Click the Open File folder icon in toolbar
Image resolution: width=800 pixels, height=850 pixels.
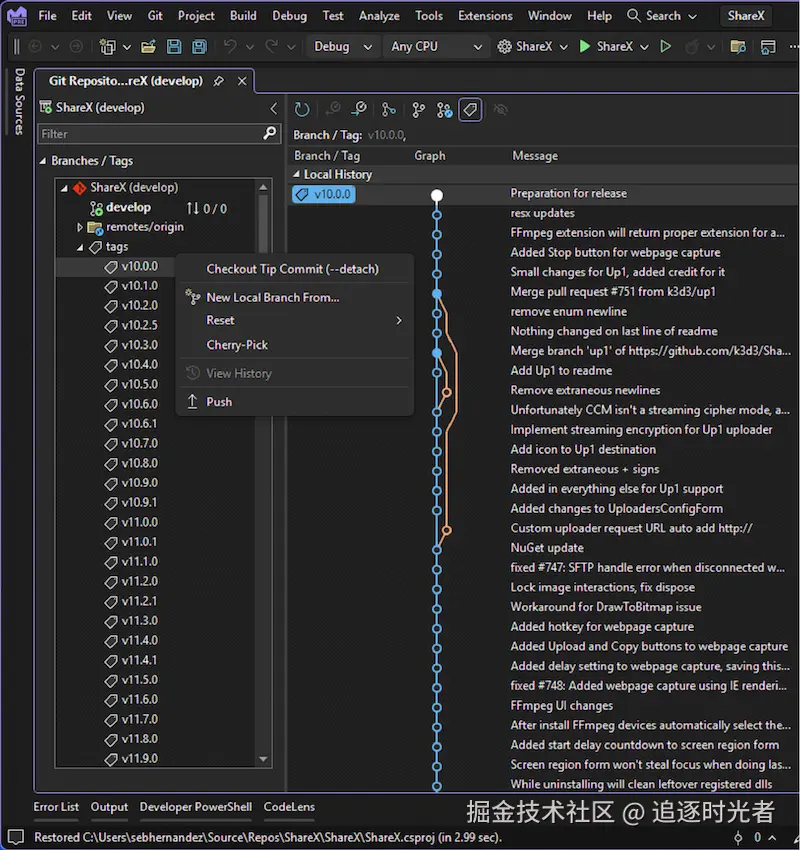click(x=148, y=47)
